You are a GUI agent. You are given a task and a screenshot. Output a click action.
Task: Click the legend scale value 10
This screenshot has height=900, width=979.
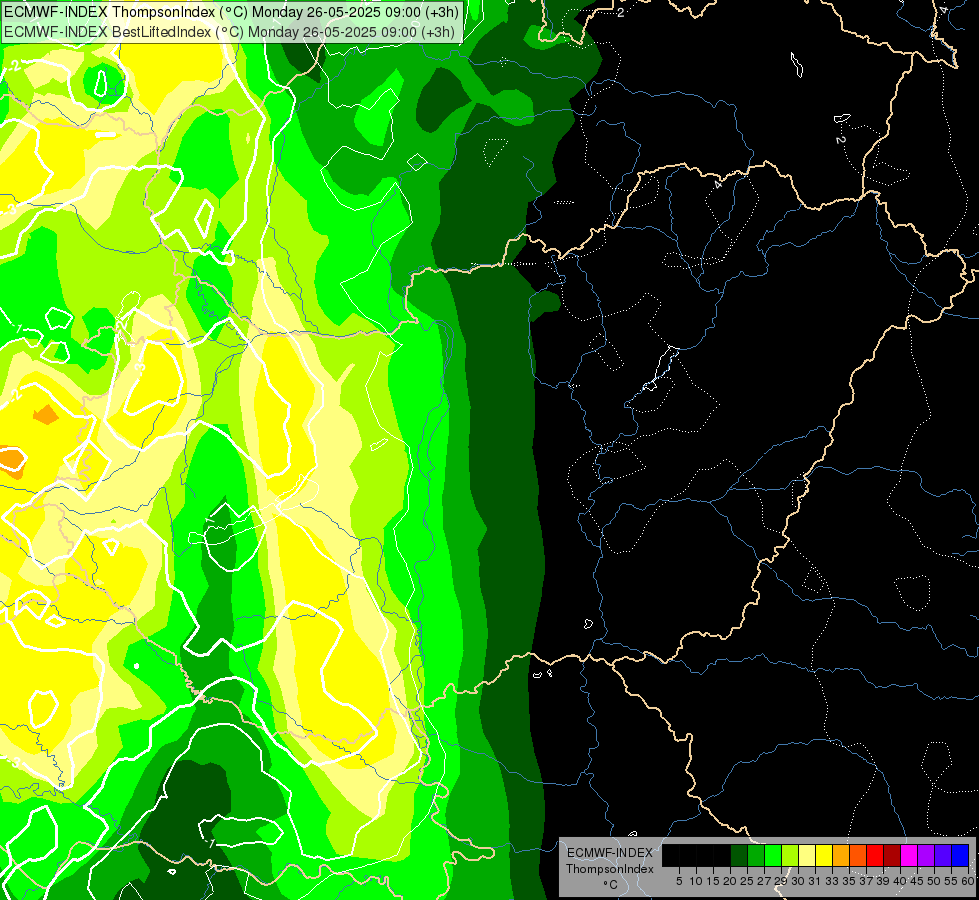[696, 881]
